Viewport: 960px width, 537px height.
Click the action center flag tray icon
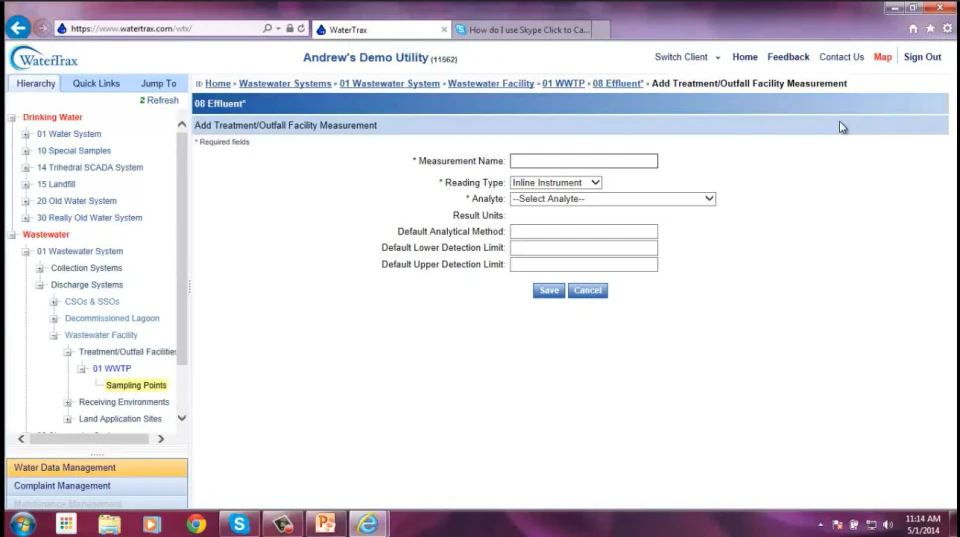[838, 525]
